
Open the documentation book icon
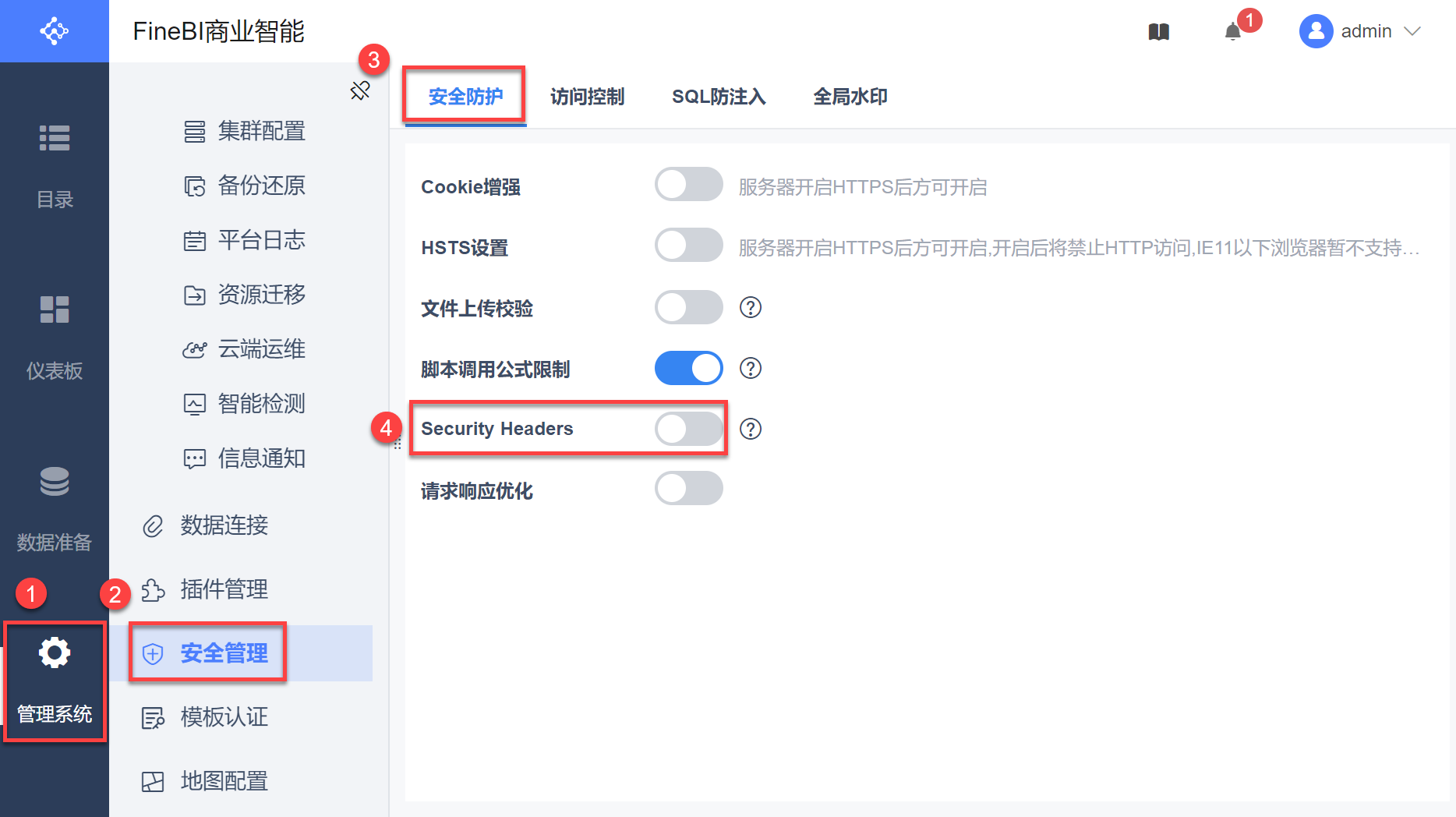coord(1158,32)
